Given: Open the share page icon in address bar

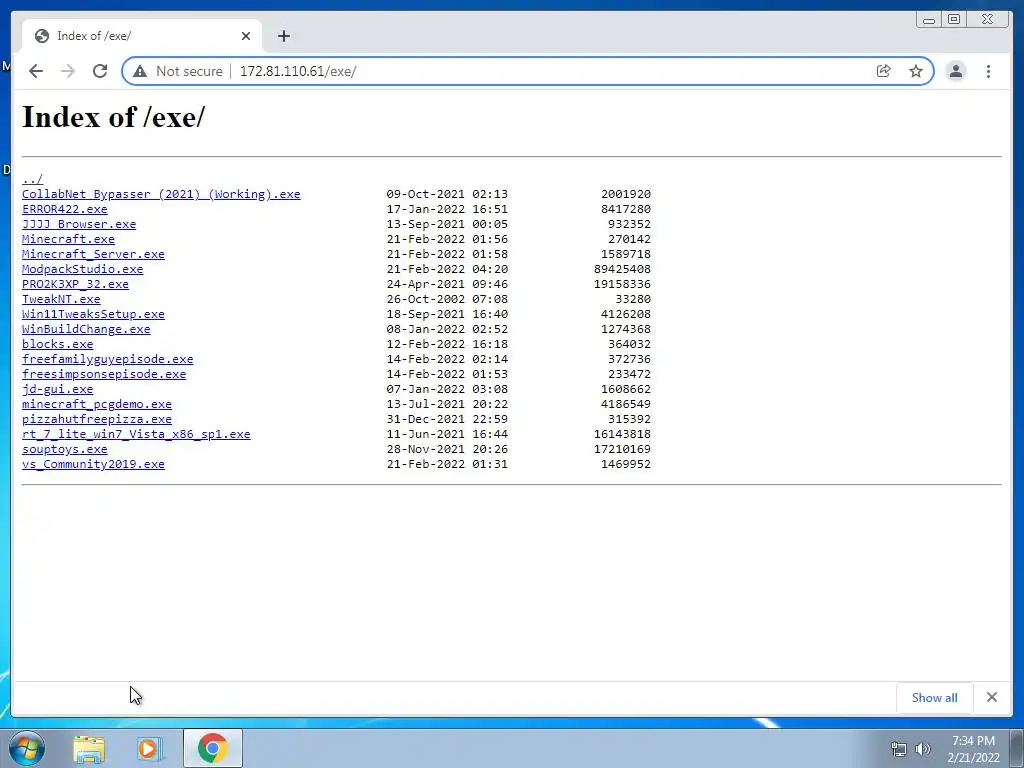Looking at the screenshot, I should 884,71.
